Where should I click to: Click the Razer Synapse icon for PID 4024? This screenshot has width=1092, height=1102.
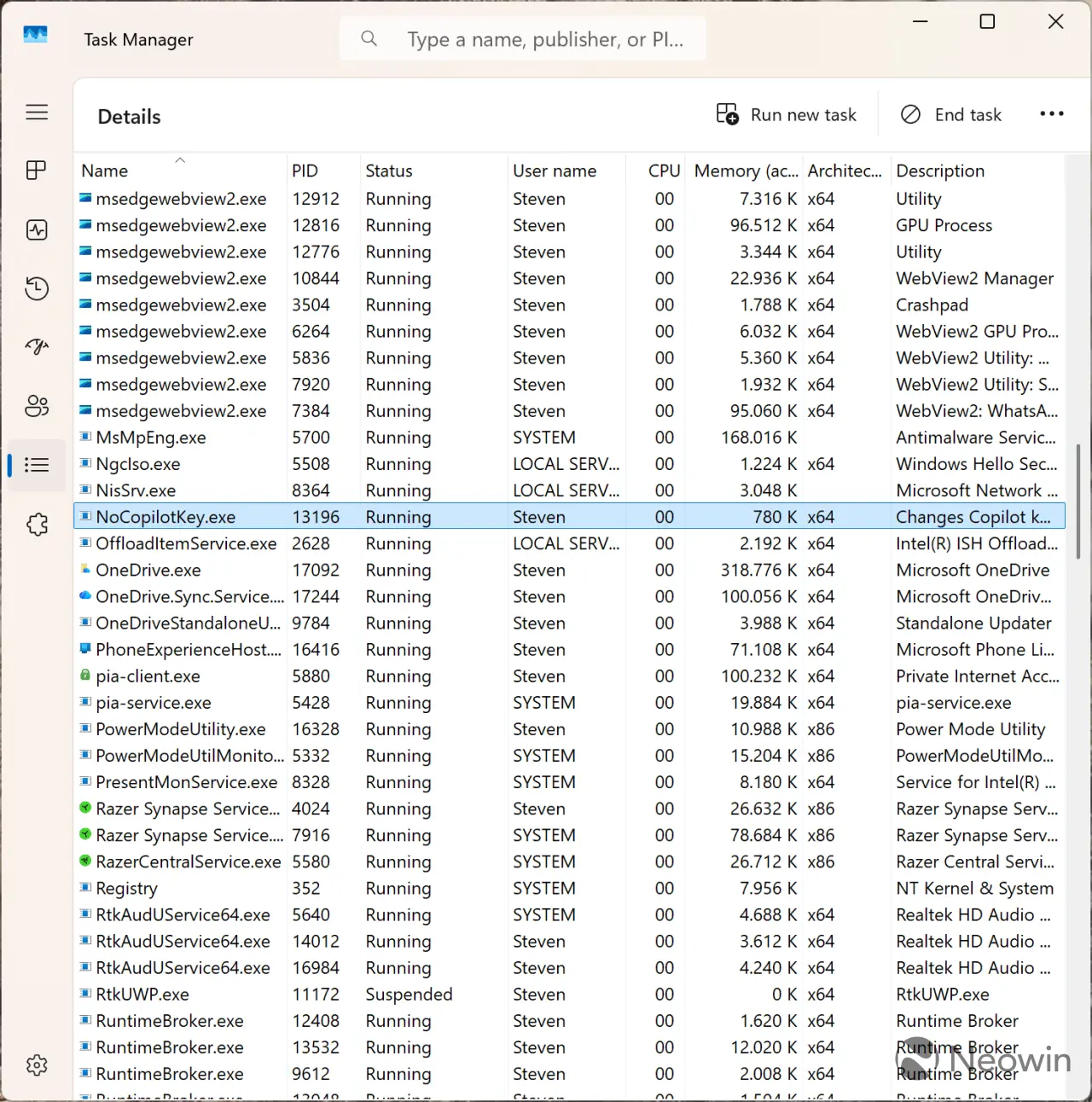pyautogui.click(x=85, y=808)
